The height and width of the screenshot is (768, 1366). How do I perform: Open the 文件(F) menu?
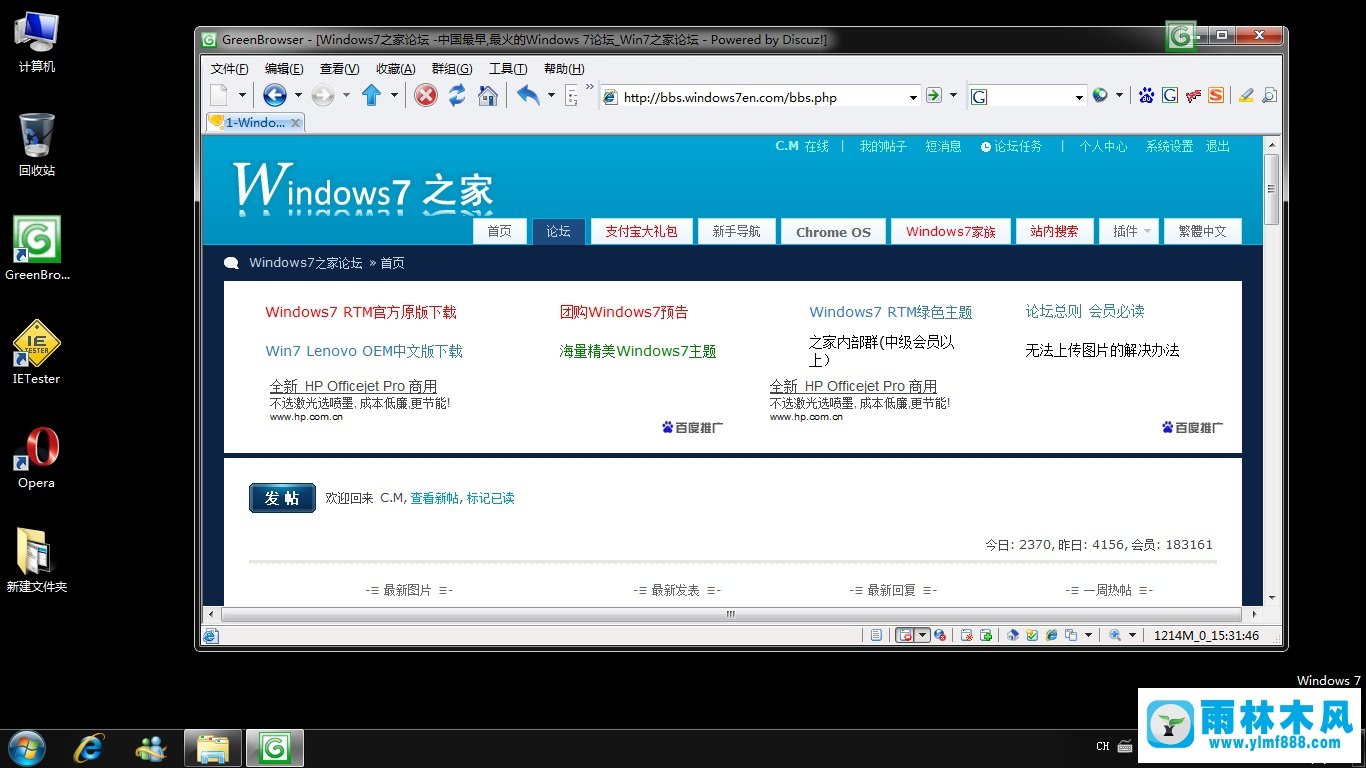pyautogui.click(x=229, y=68)
